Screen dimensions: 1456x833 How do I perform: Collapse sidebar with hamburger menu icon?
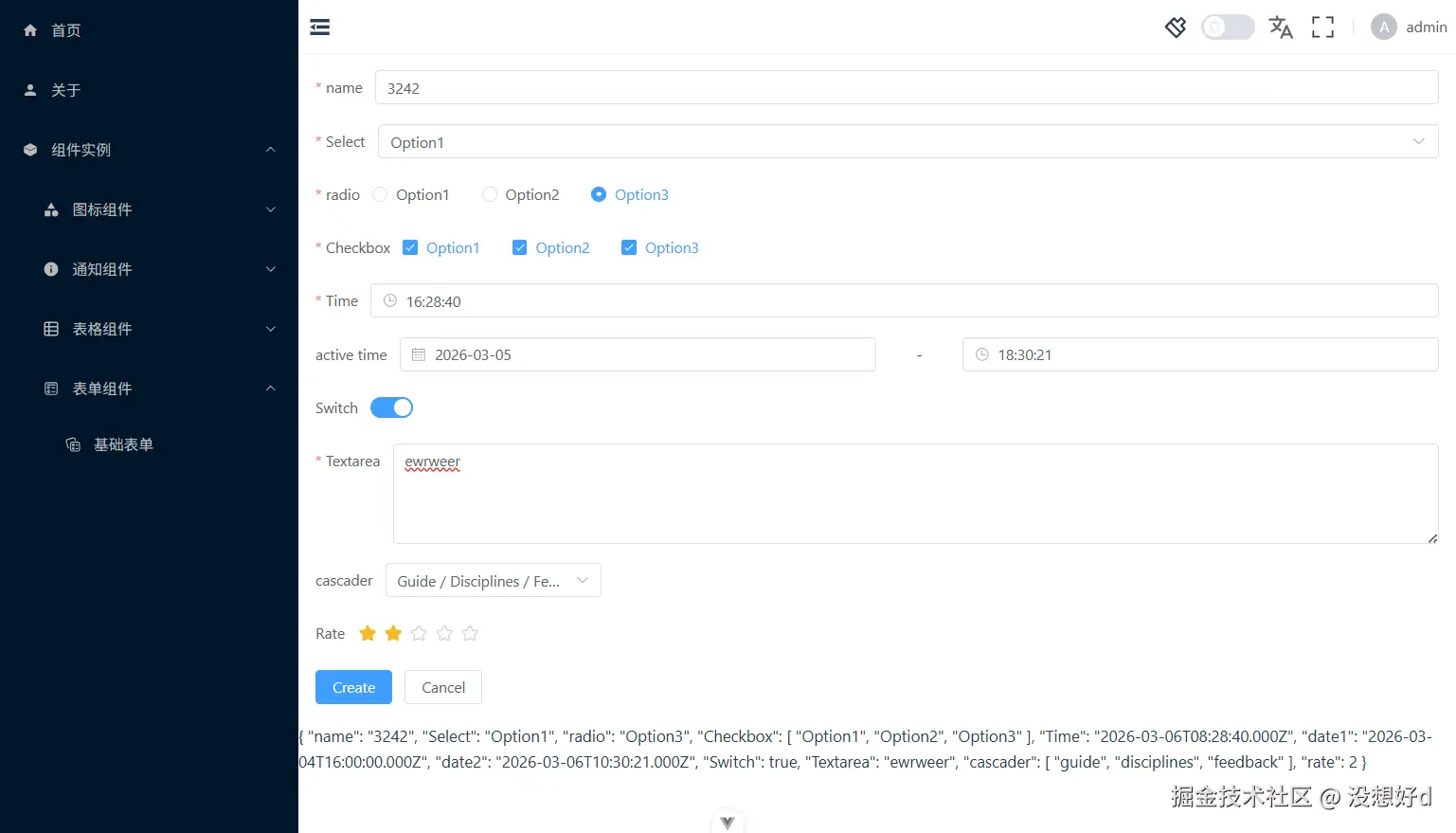[320, 27]
